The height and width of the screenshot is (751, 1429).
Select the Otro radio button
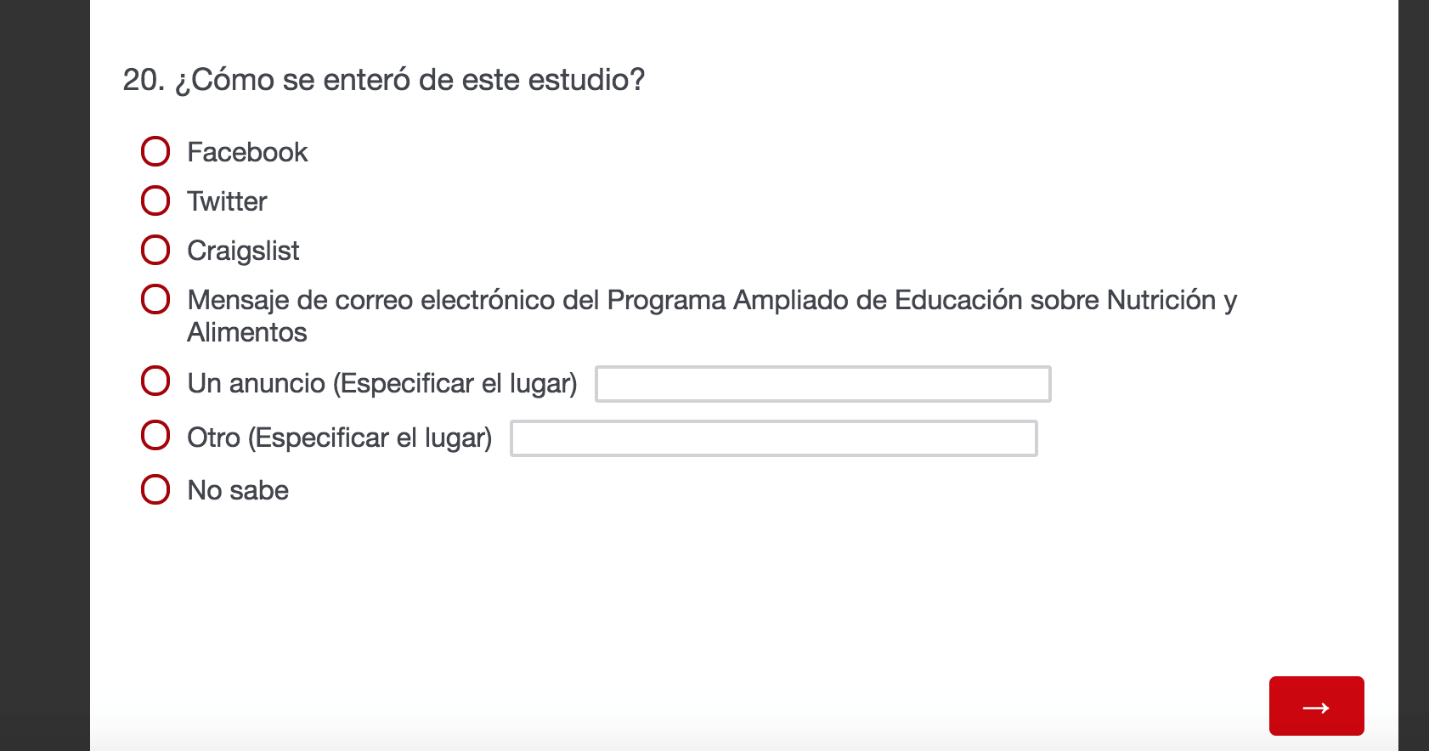(155, 436)
